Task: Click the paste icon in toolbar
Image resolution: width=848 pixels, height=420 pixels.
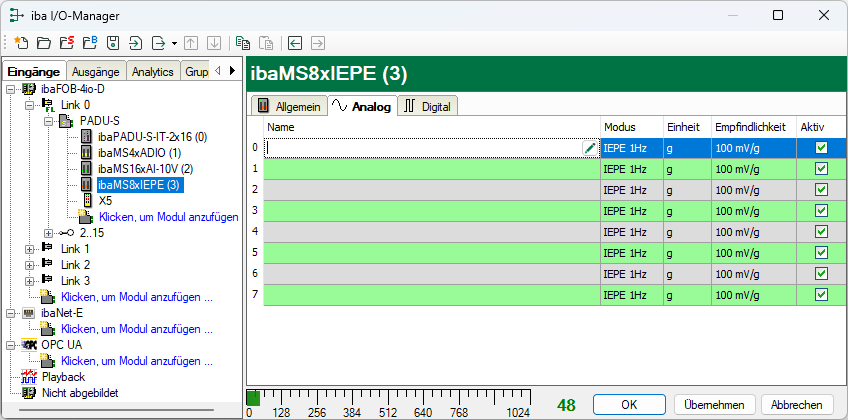Action: point(266,43)
